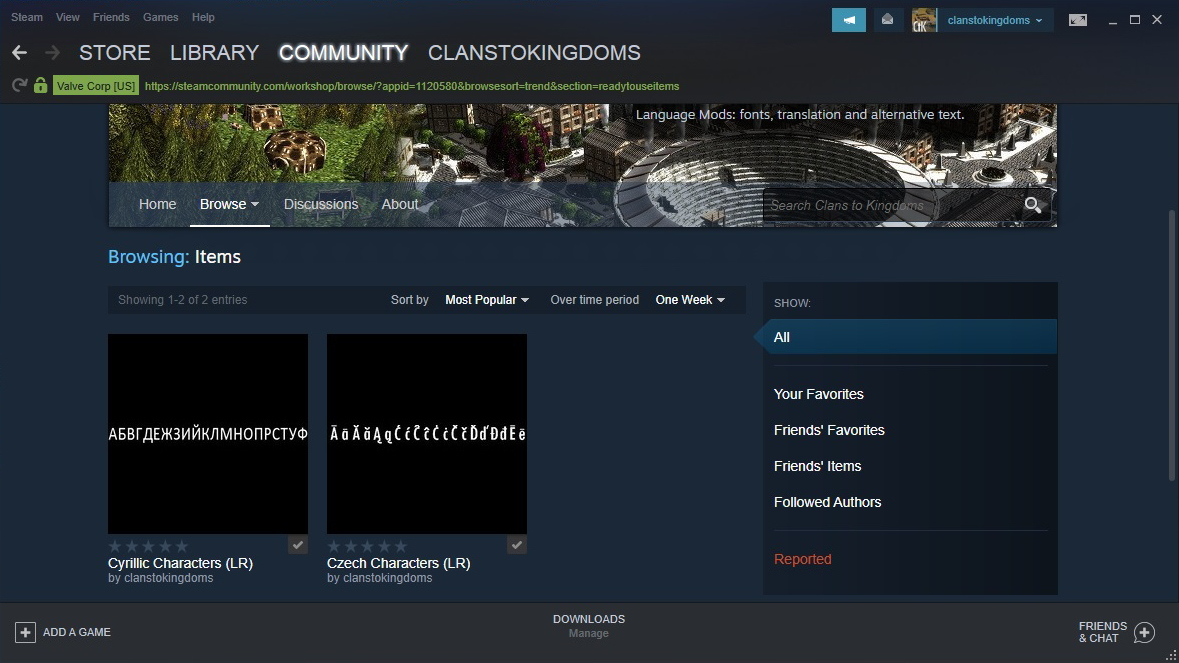The height and width of the screenshot is (663, 1179).
Task: Toggle subscribed checkmark on Cyrillic Characters
Action: tap(298, 545)
